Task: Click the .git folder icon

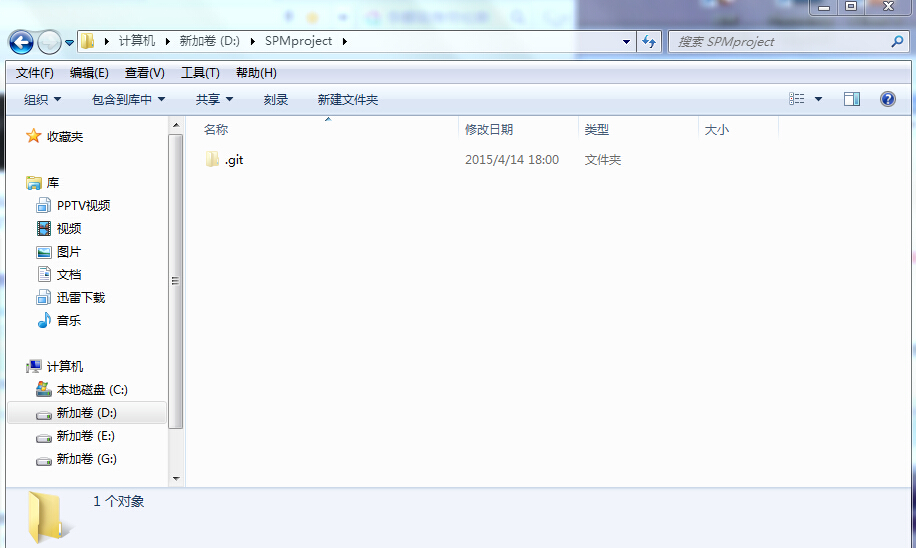Action: 212,159
